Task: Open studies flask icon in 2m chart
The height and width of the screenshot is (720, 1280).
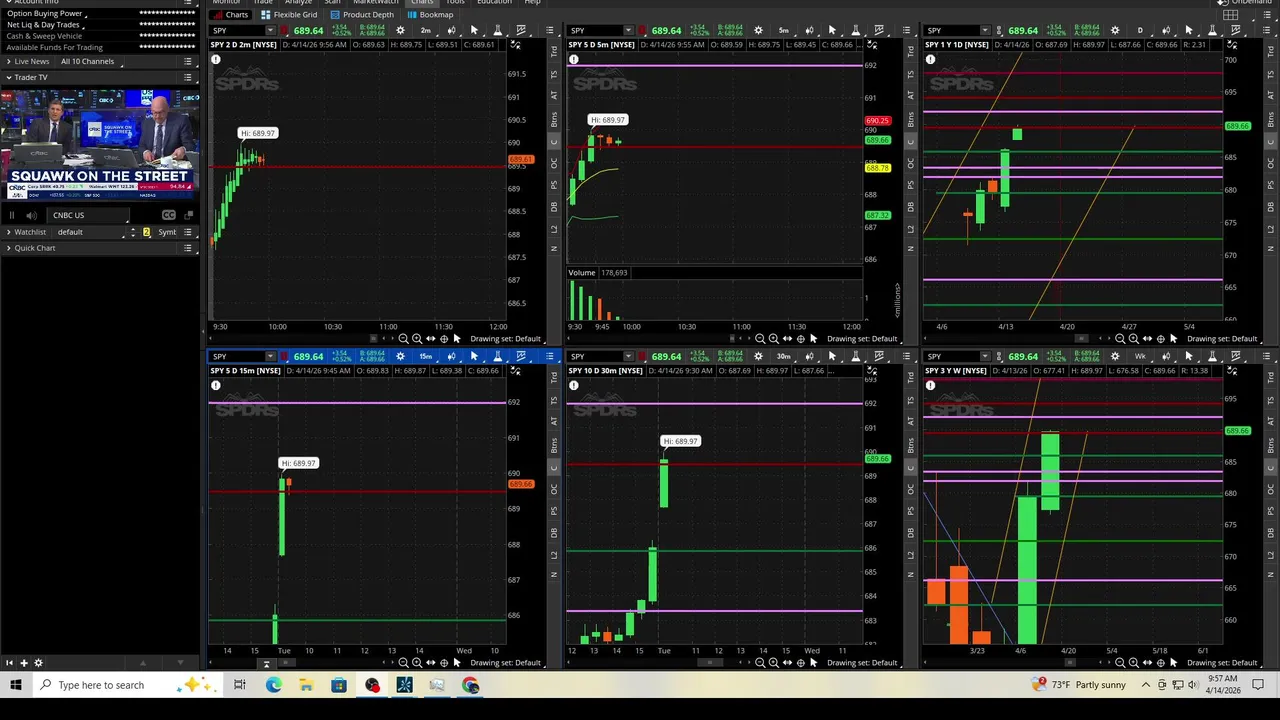Action: pos(497,31)
